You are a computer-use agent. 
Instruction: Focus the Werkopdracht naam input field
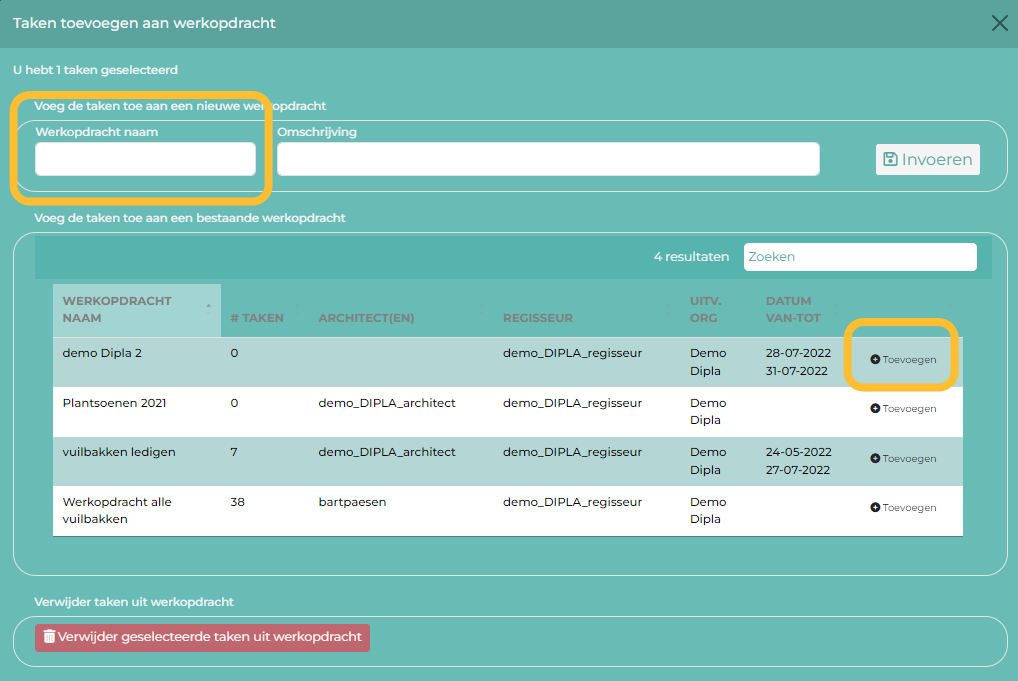pyautogui.click(x=145, y=159)
